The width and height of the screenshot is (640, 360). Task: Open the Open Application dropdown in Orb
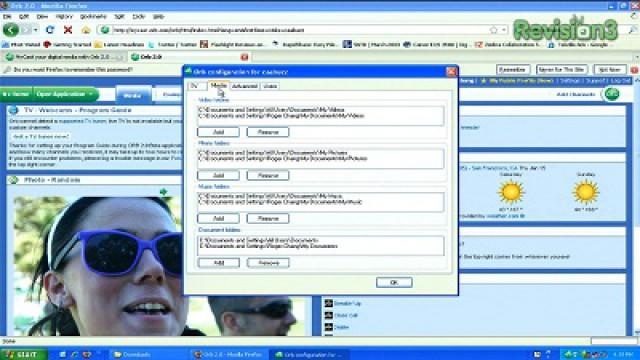point(65,94)
